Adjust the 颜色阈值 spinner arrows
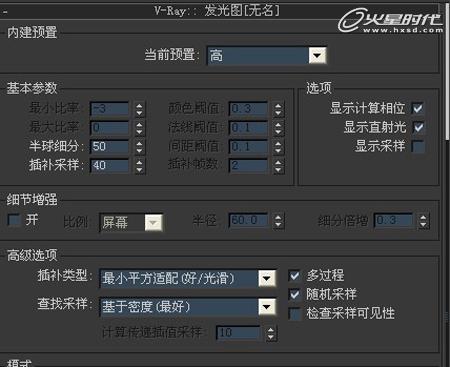The height and width of the screenshot is (367, 450). [x=278, y=109]
